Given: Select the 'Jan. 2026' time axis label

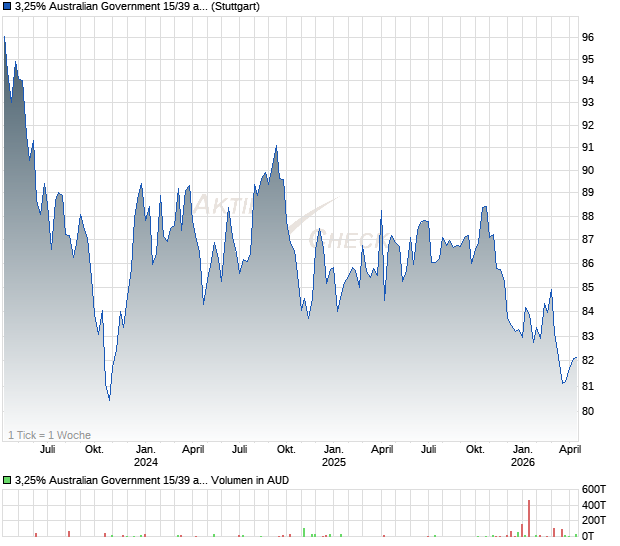Looking at the screenshot, I should click(x=522, y=455).
